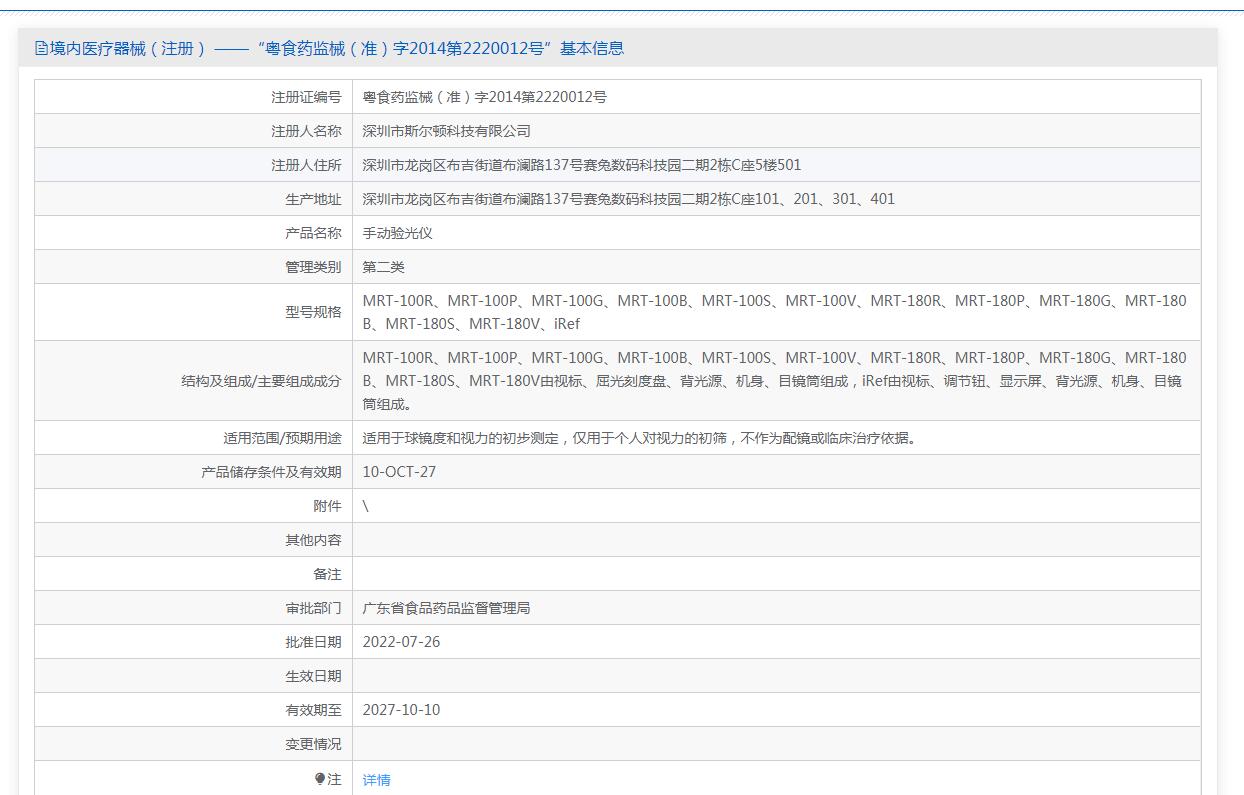Click the 审批部门 label
This screenshot has width=1244, height=795.
tap(313, 608)
